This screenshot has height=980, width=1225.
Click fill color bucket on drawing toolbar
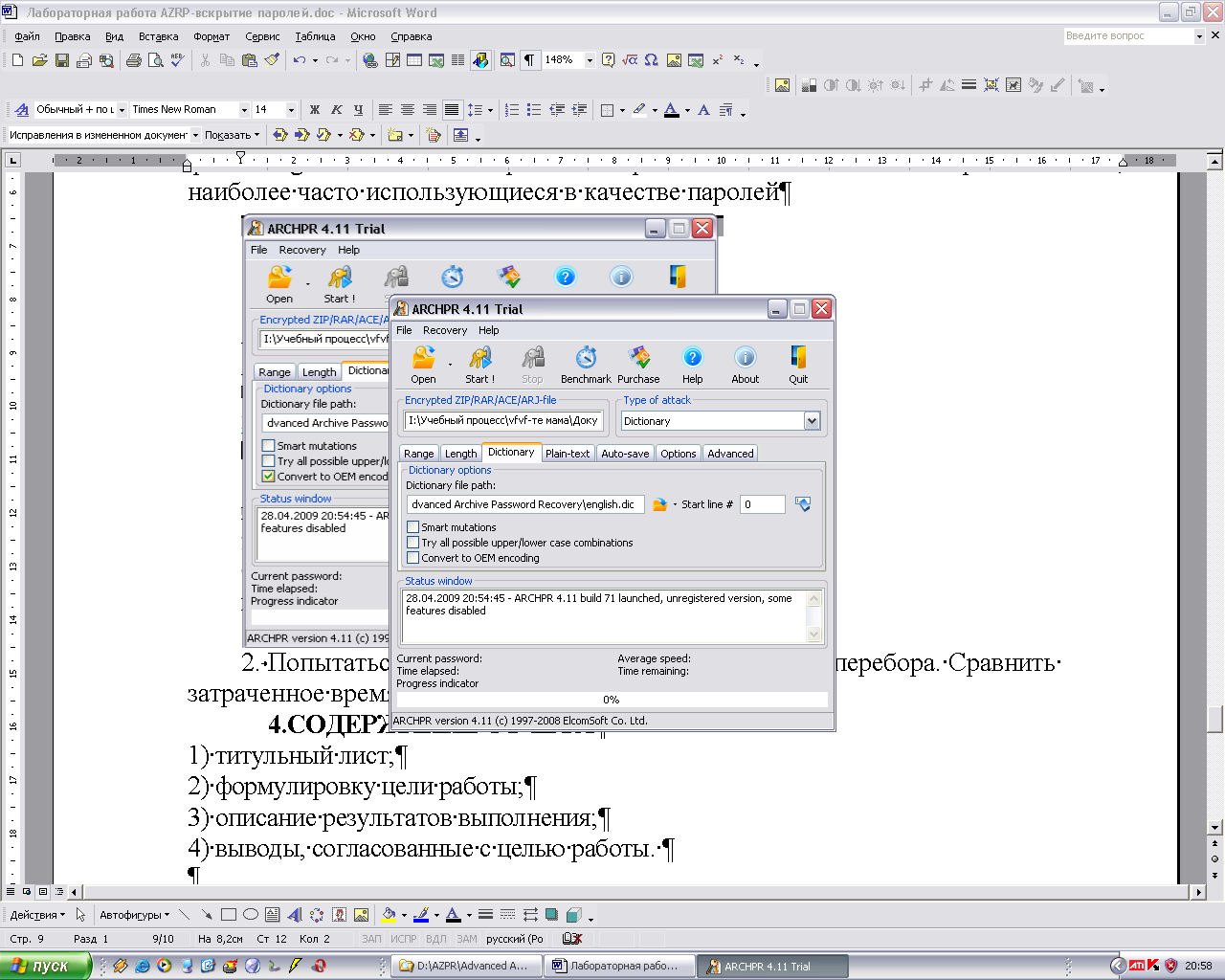389,915
